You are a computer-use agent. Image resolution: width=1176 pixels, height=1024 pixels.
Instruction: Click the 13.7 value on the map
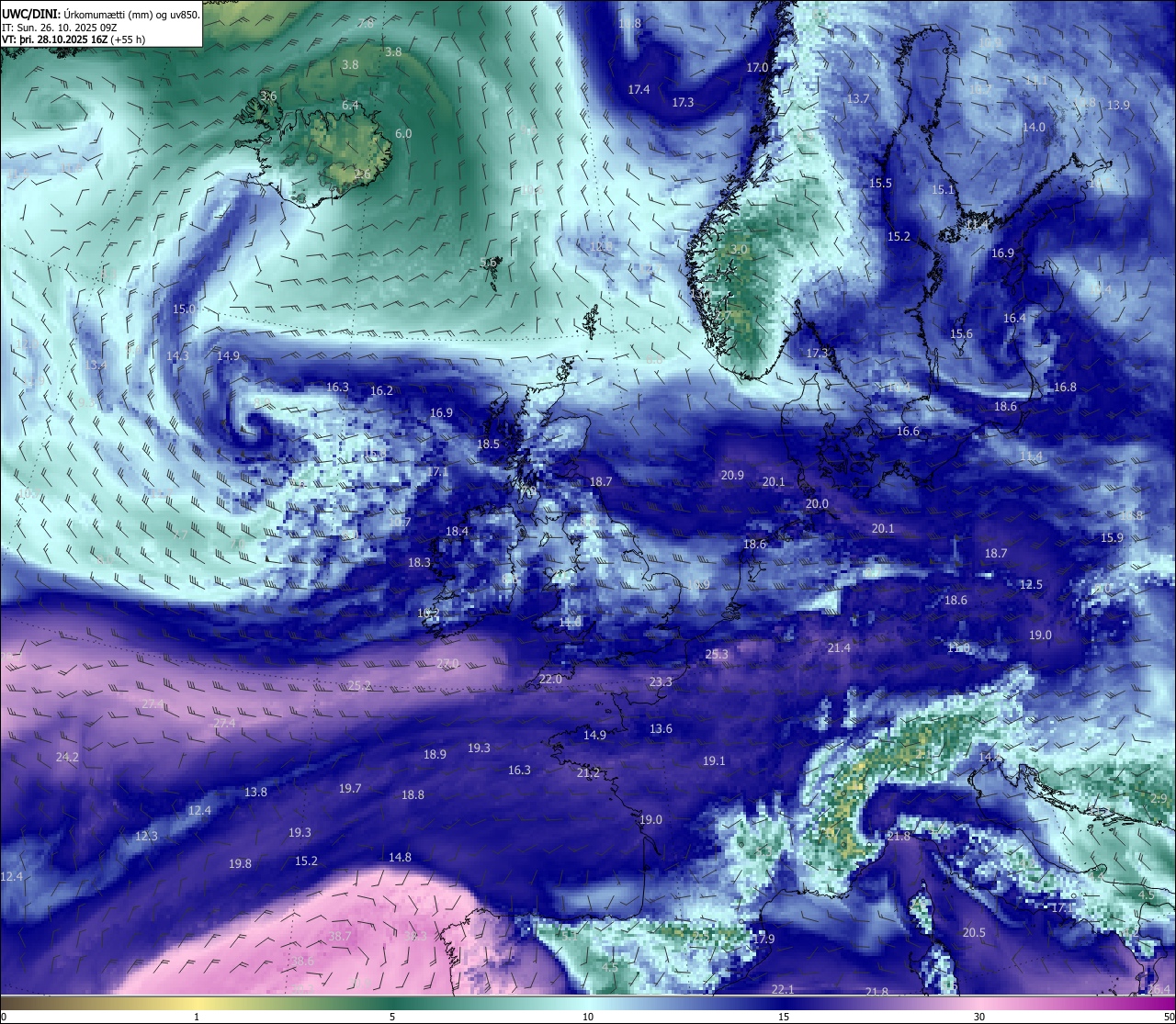click(857, 98)
